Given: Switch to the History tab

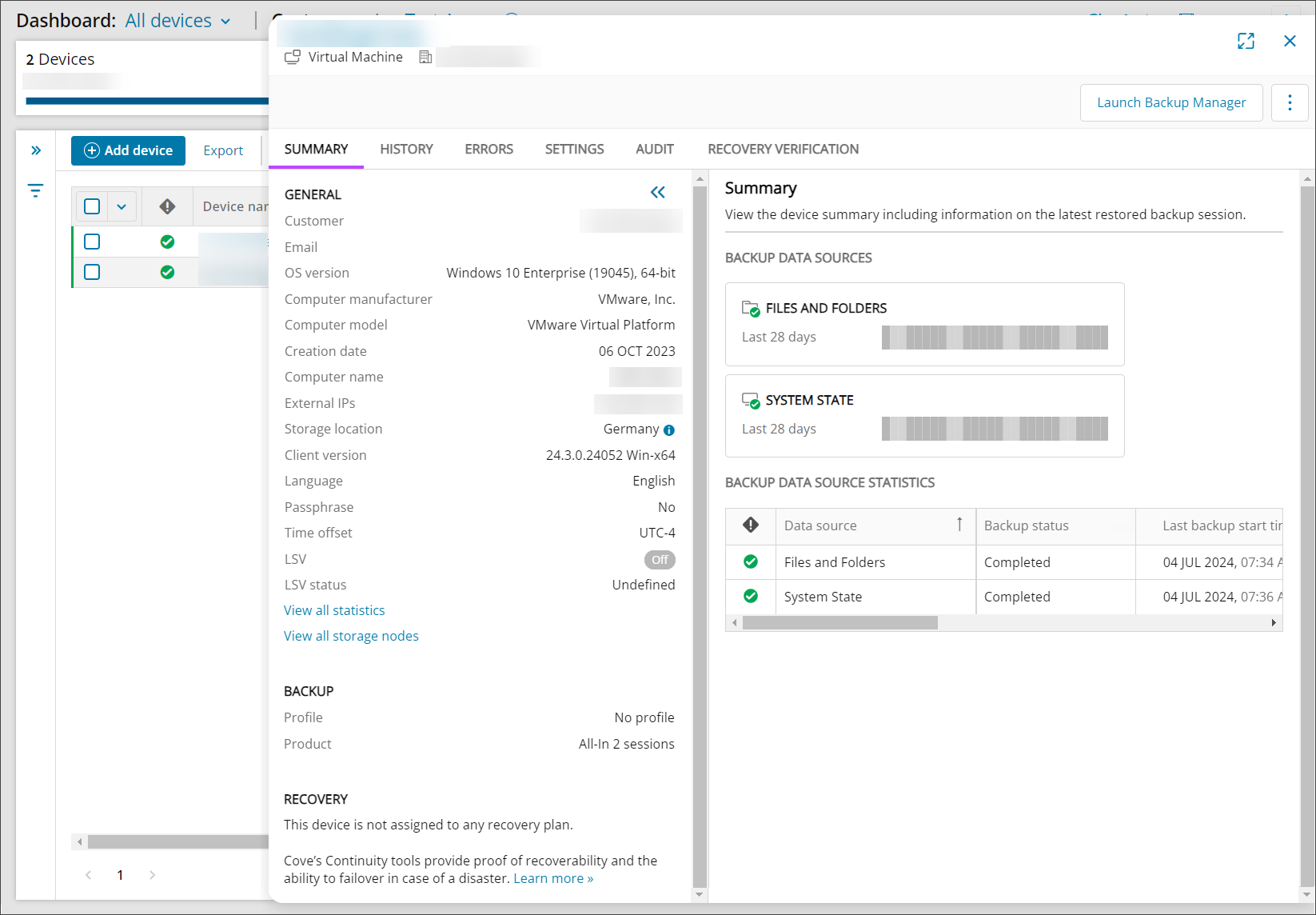Looking at the screenshot, I should pyautogui.click(x=406, y=149).
